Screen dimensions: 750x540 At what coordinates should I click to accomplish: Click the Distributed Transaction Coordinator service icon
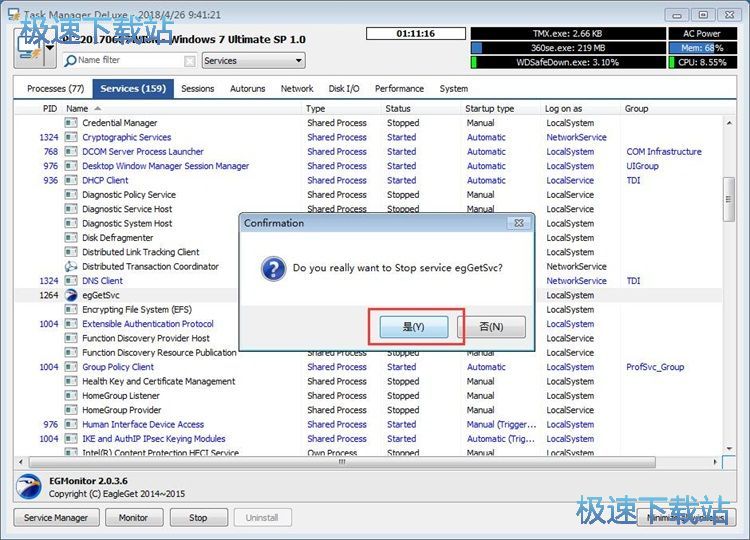[71, 267]
